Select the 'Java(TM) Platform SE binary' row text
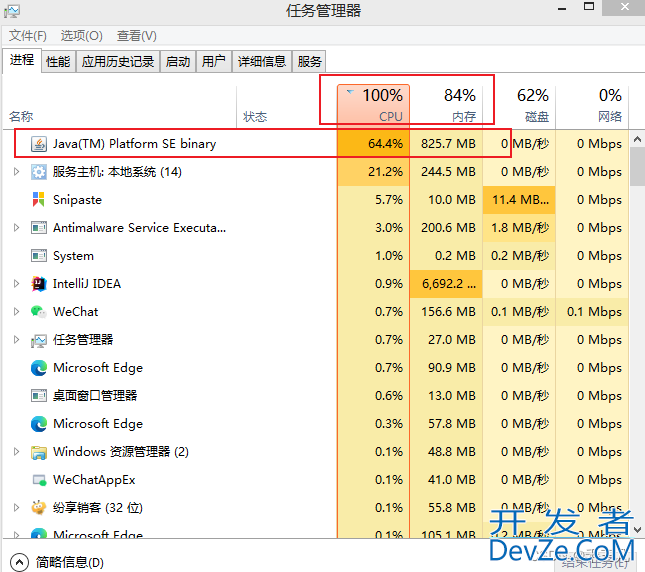This screenshot has width=645, height=572. coord(135,144)
